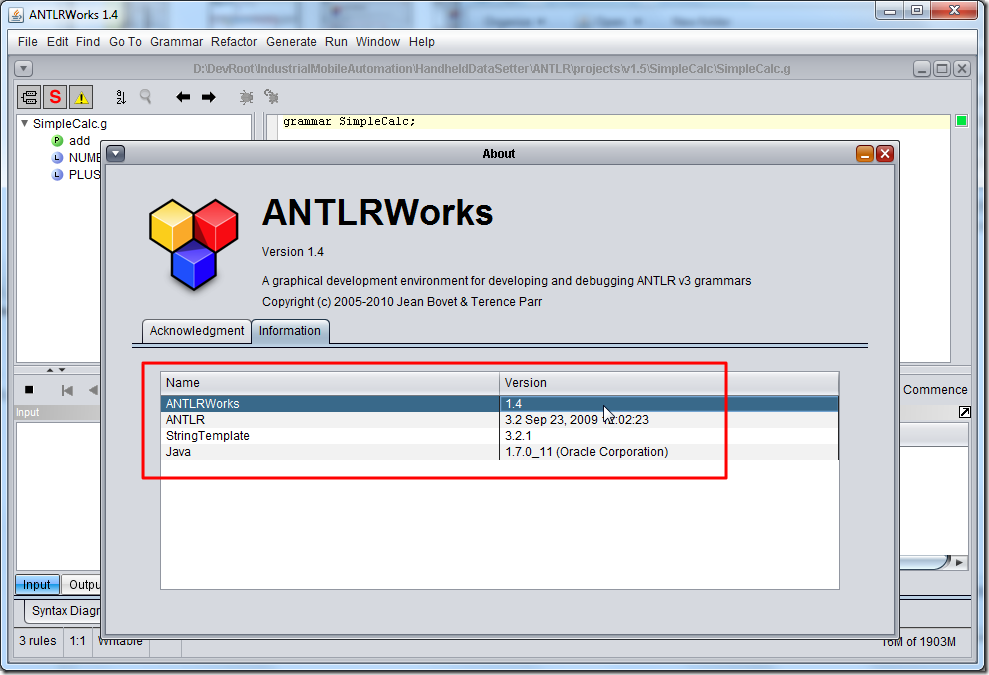Click the collapse arrows on the split divider
989x675 pixels.
(56, 370)
